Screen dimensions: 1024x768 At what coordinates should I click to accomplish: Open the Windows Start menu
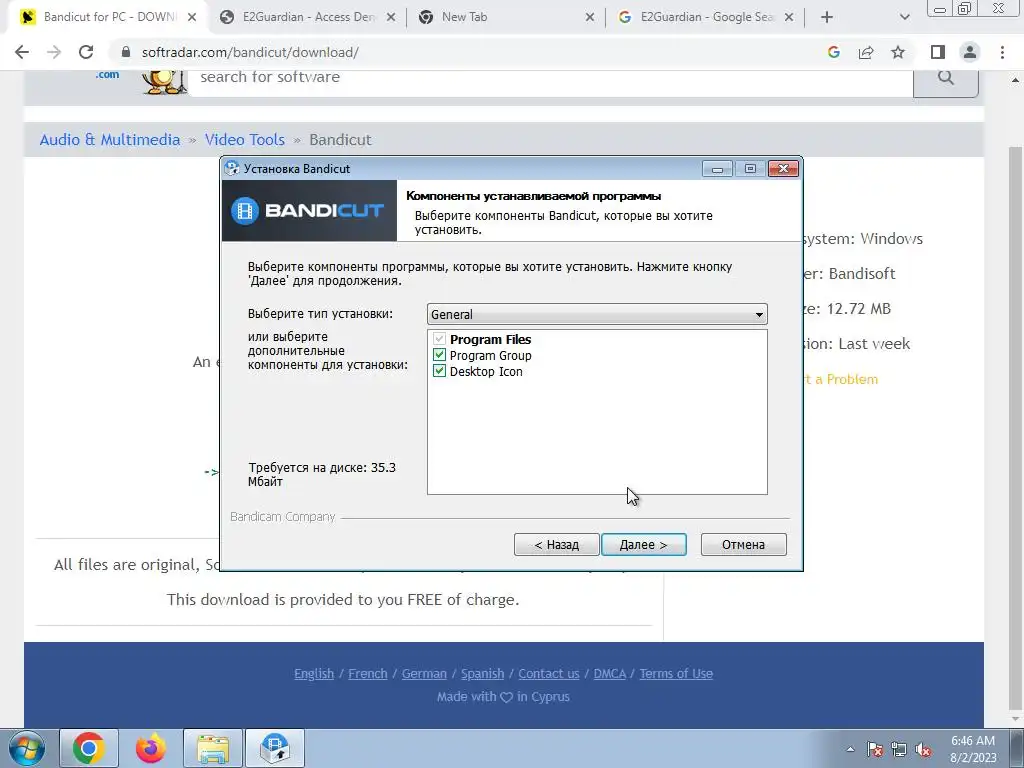click(26, 748)
